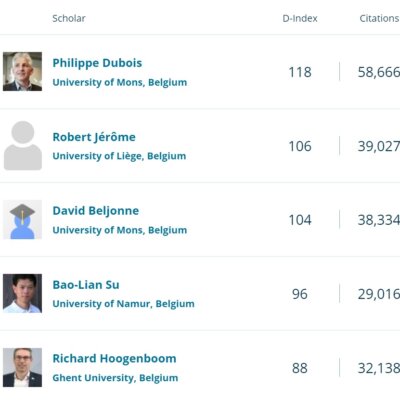This screenshot has height=400, width=400.
Task: Open Richard Hoogenboom profile photo
Action: (x=22, y=367)
